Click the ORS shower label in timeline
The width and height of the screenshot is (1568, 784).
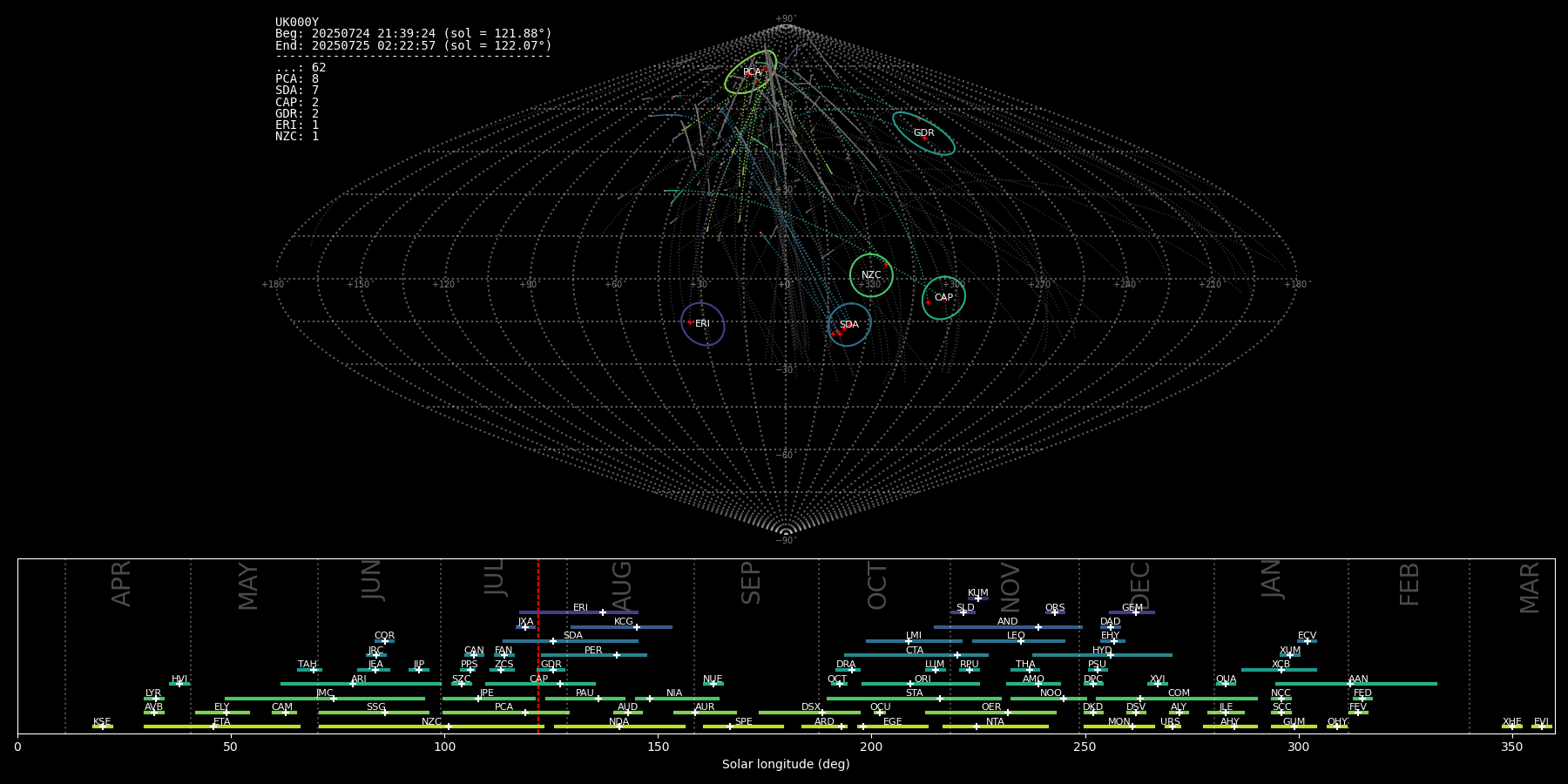pos(1055,608)
